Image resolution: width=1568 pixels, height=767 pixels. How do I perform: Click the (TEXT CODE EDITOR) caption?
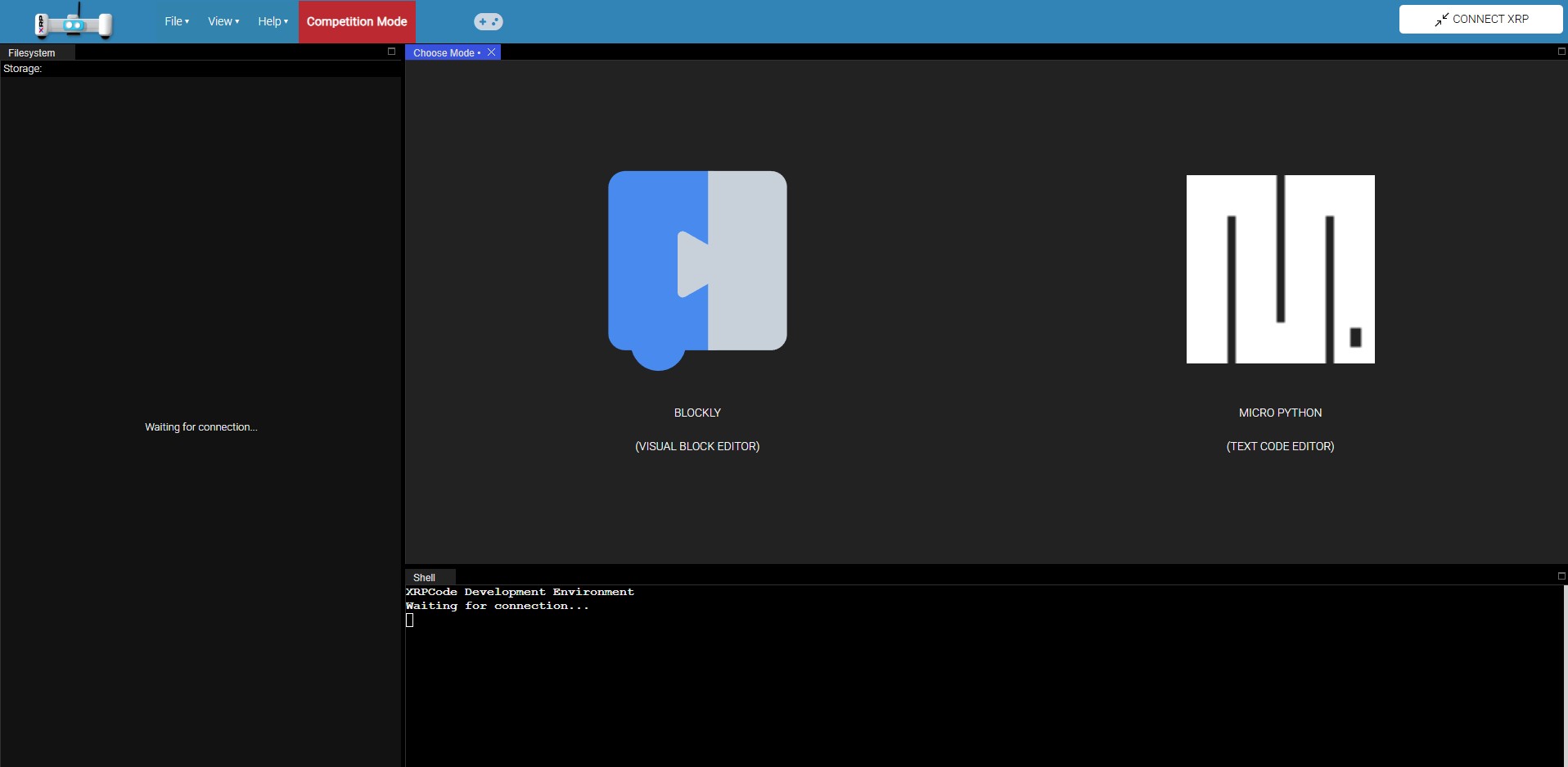point(1281,446)
